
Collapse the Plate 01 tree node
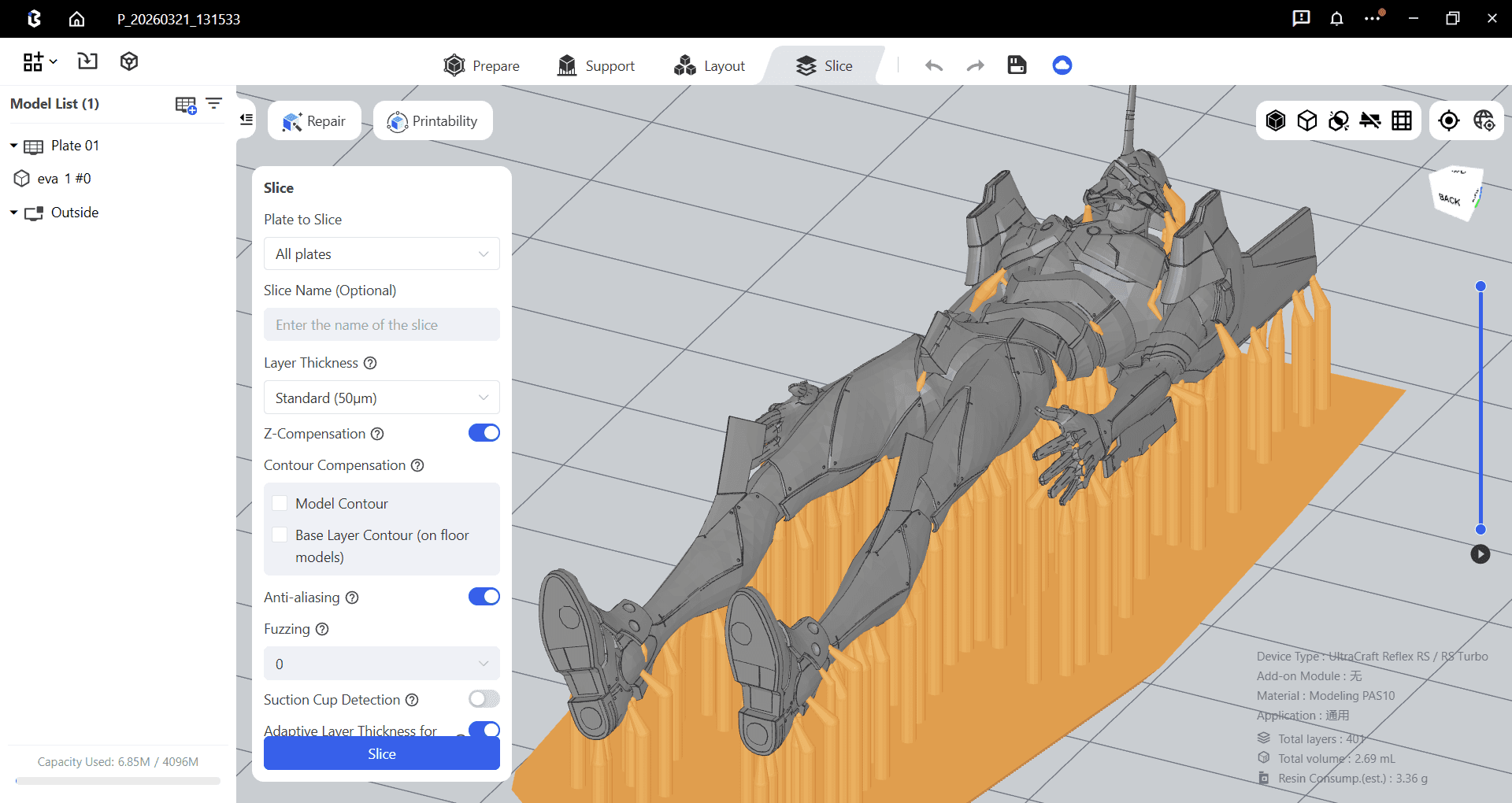coord(13,146)
